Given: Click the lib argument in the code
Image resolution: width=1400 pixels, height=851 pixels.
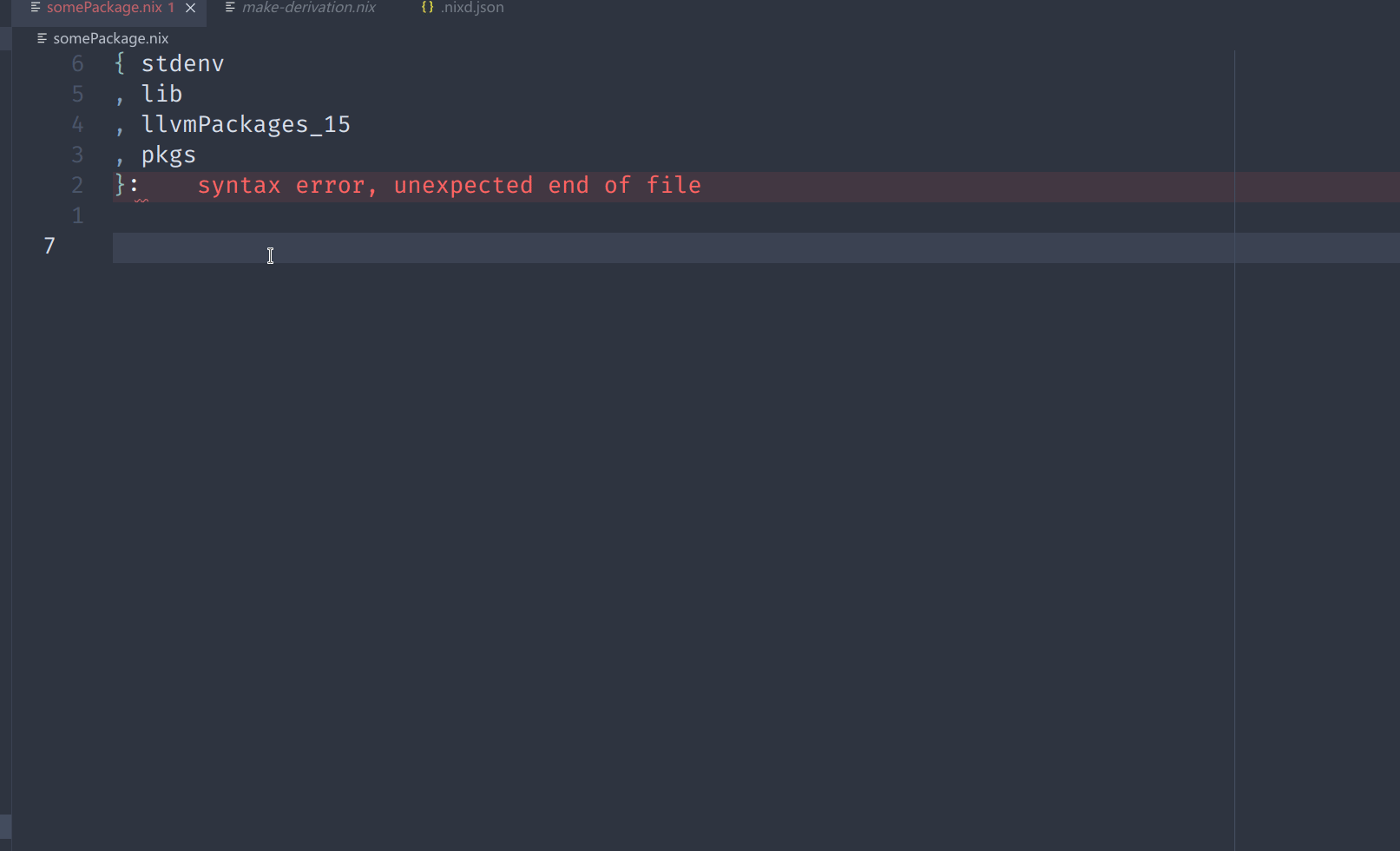Looking at the screenshot, I should pyautogui.click(x=161, y=94).
